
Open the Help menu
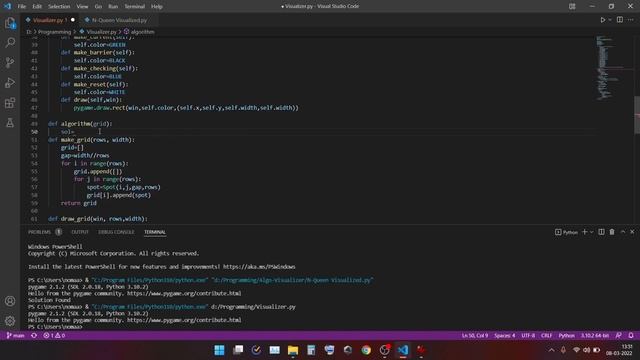[157, 7]
